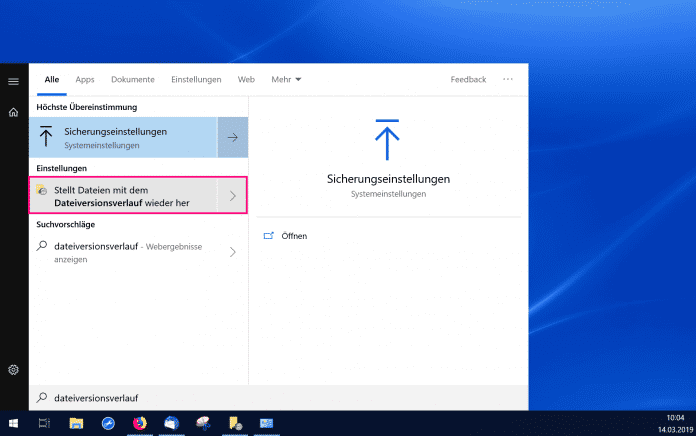Screen dimensions: 696x436
Task: Open search settings gear icon
Action: point(13,369)
